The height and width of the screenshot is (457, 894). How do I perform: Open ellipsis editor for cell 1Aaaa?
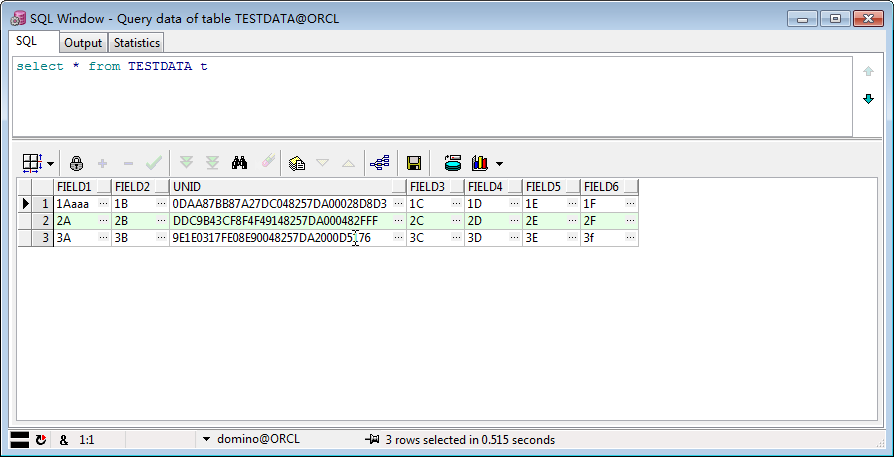pyautogui.click(x=104, y=203)
